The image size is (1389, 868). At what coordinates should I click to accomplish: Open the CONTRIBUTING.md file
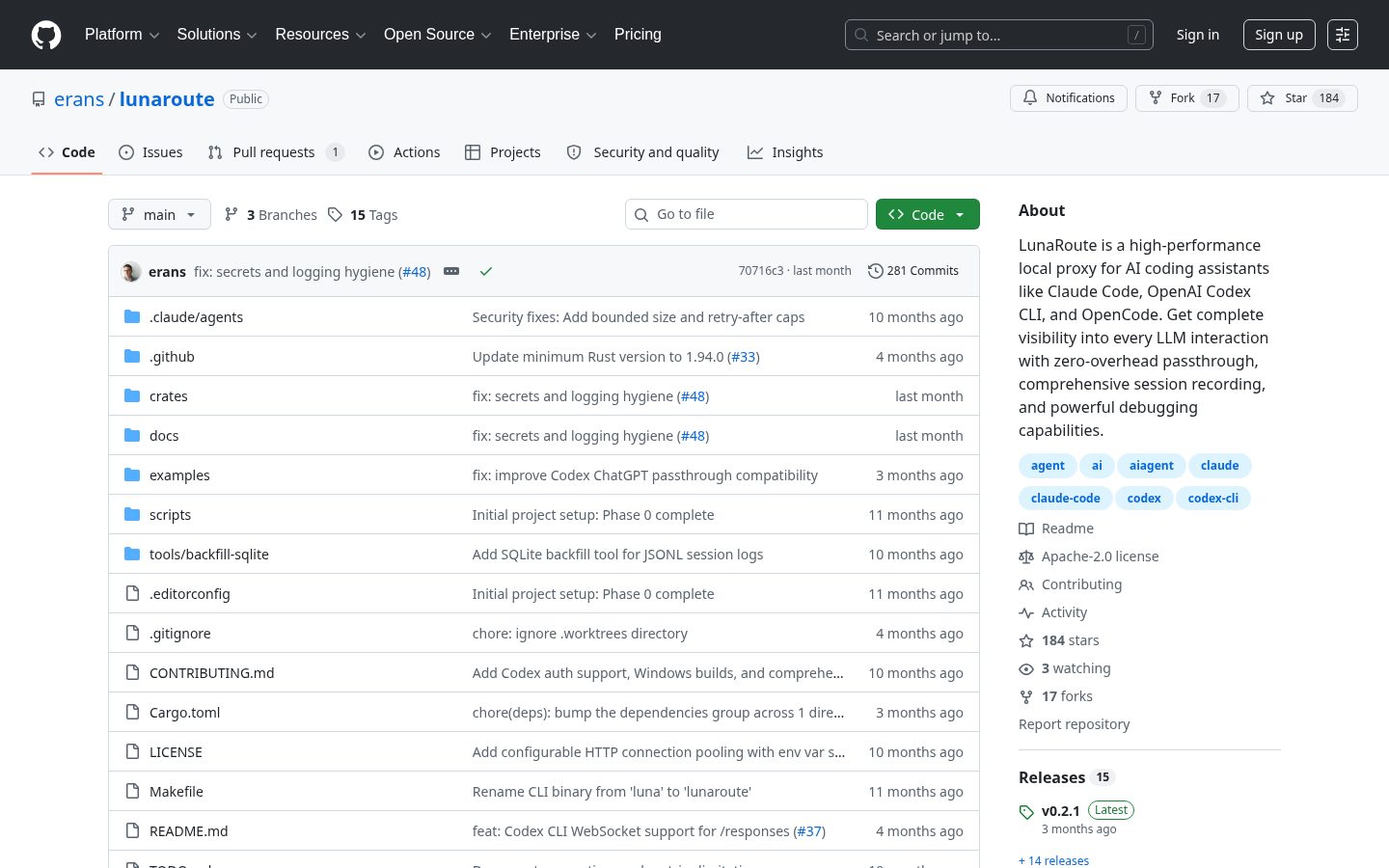[x=211, y=673]
